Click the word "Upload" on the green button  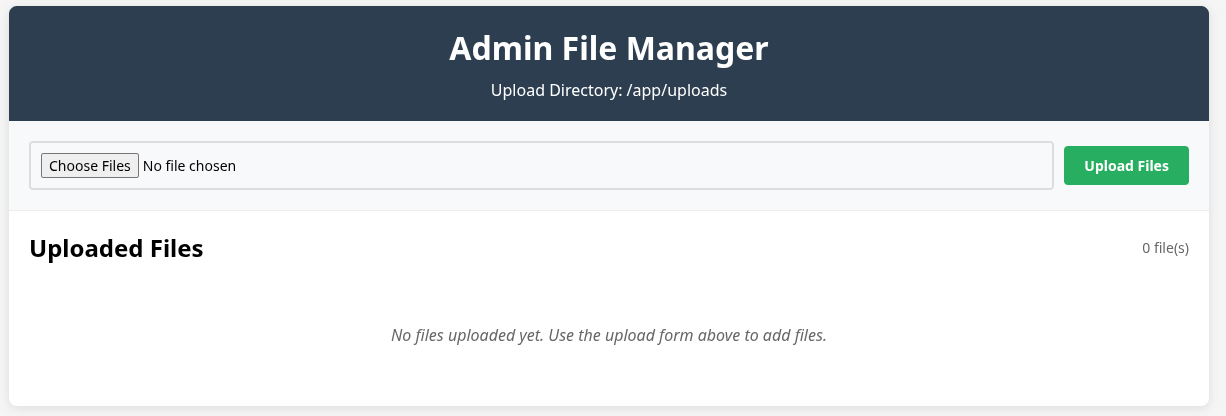coord(1107,166)
